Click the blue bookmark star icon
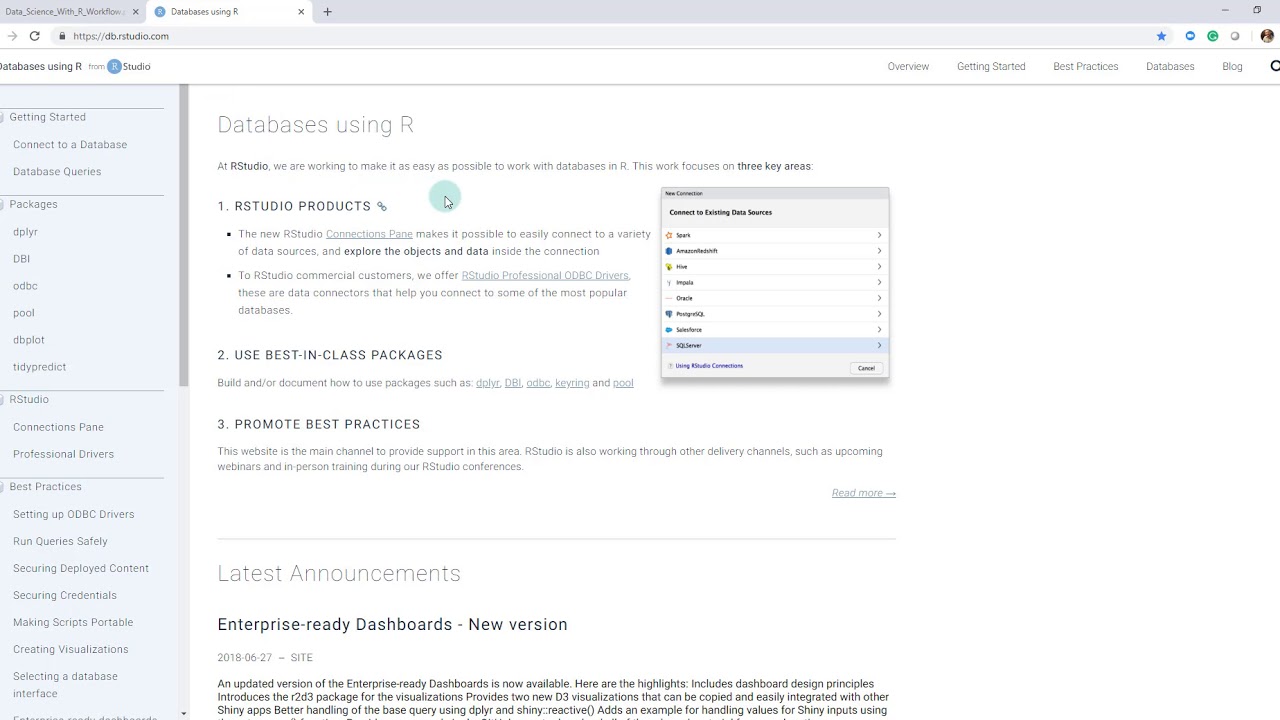1280x720 pixels. [1161, 36]
